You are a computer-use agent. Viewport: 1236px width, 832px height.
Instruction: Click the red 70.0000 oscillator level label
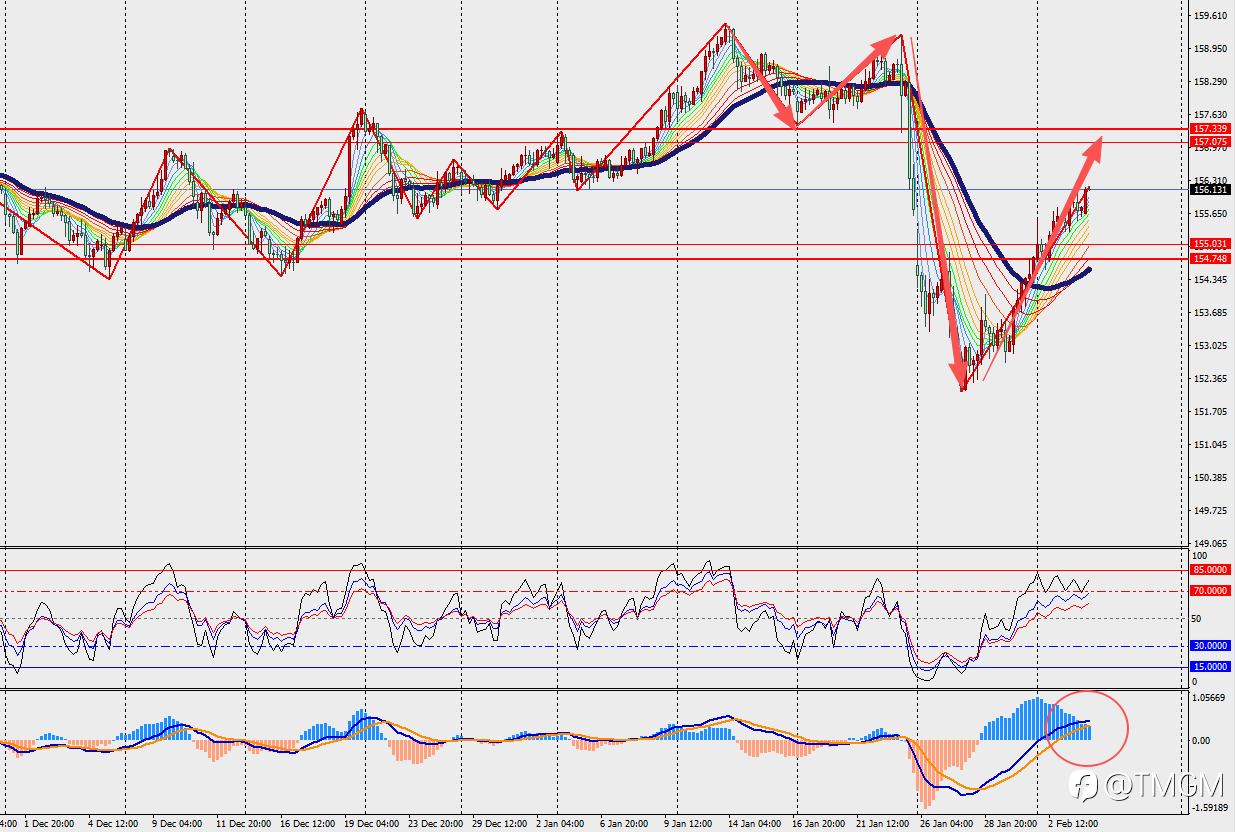[1210, 591]
